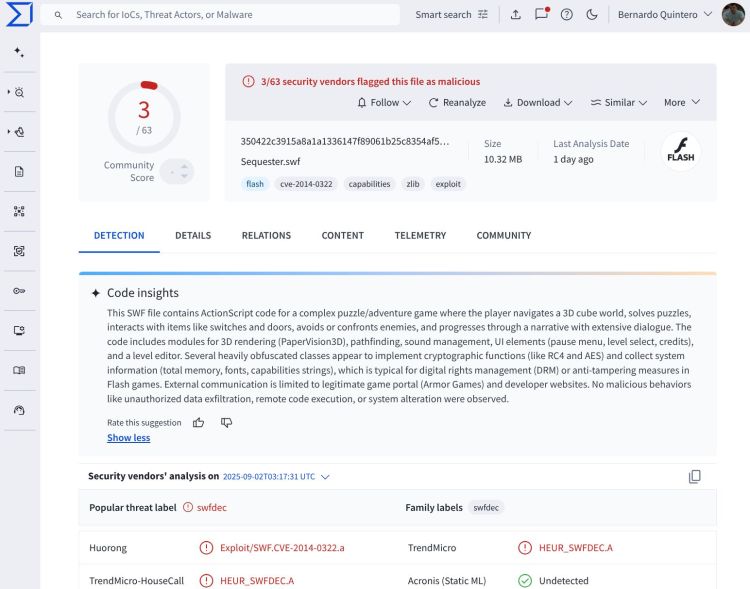The width and height of the screenshot is (750, 589).
Task: Open the TELEMETRY tab
Action: point(420,236)
